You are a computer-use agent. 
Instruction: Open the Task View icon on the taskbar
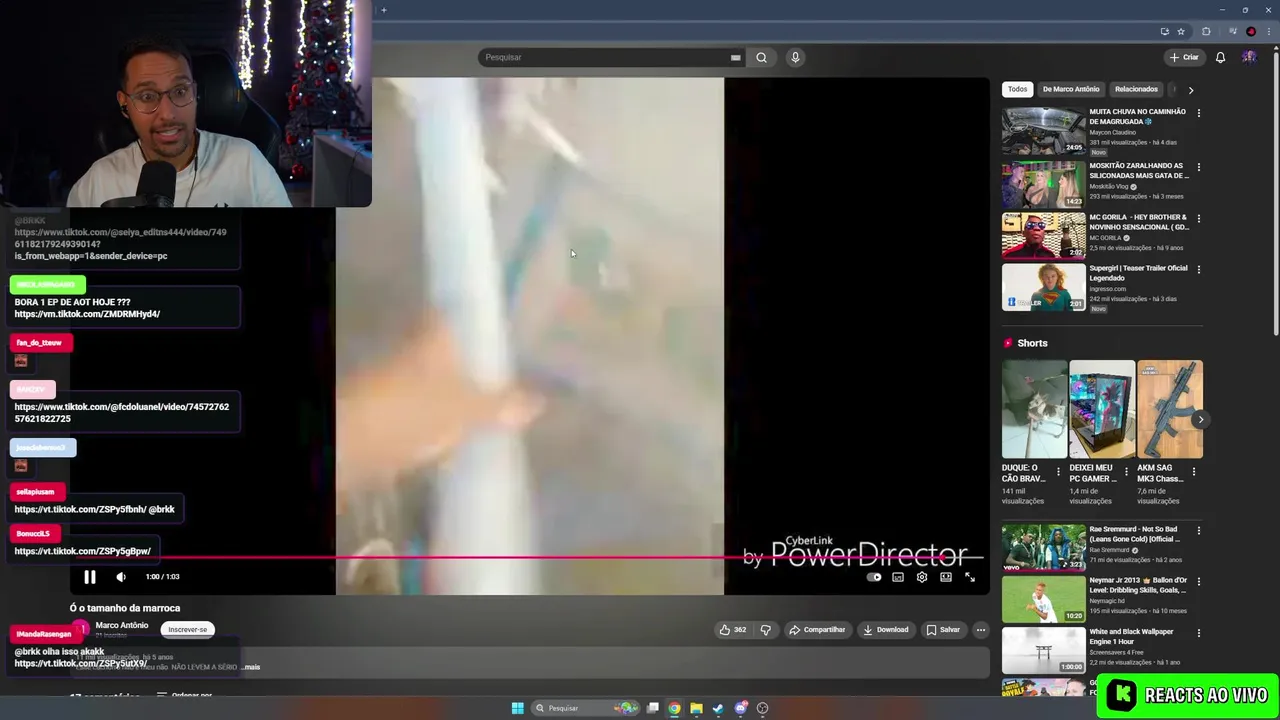[653, 708]
